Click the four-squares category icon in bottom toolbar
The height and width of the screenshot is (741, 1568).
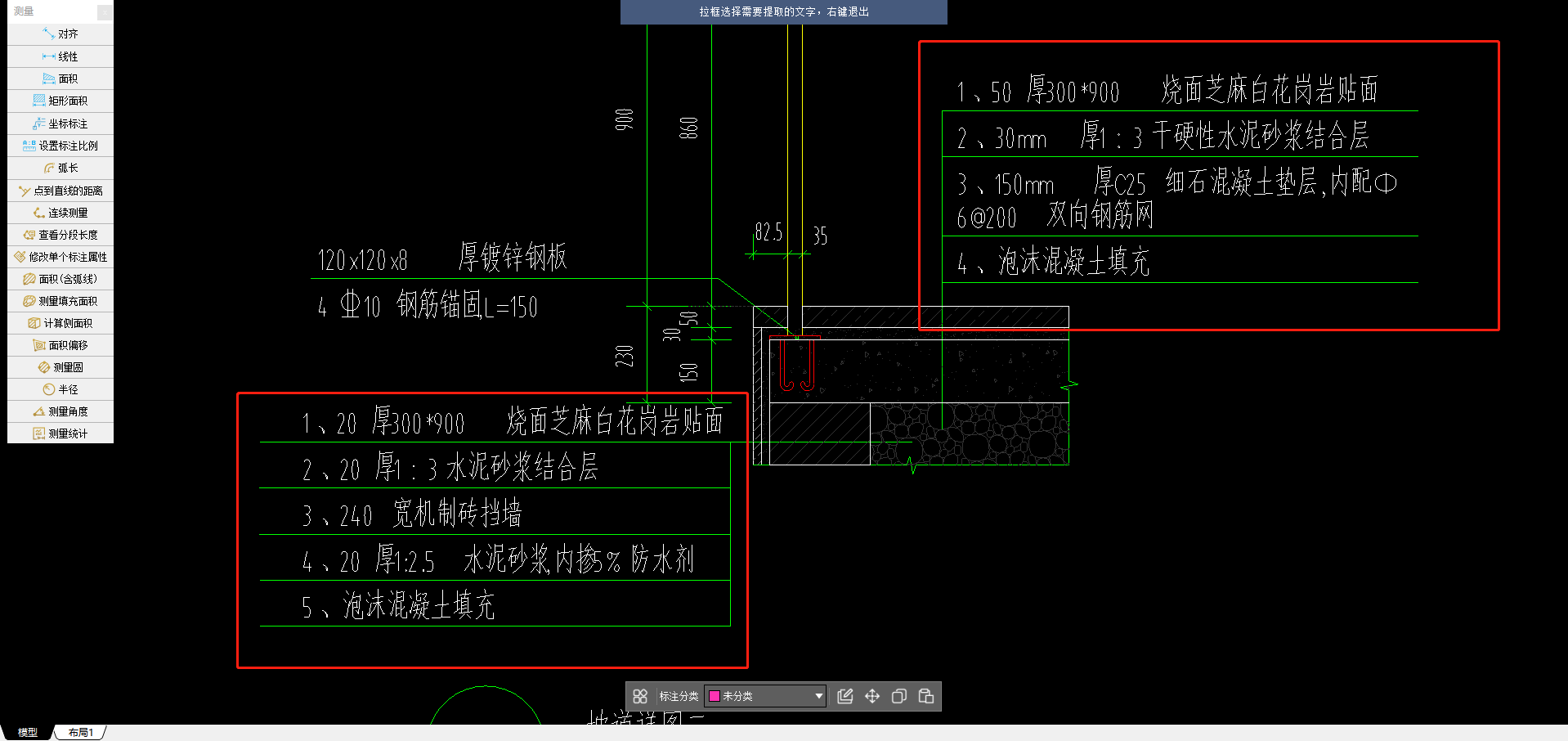640,696
